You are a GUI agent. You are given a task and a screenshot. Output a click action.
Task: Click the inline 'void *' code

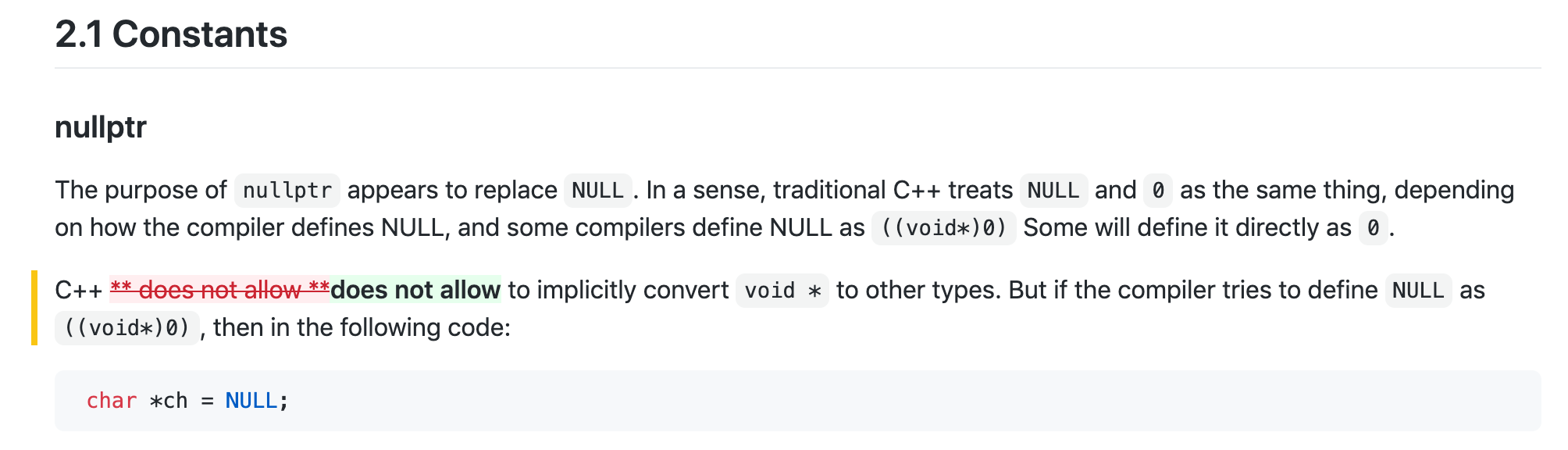(782, 290)
